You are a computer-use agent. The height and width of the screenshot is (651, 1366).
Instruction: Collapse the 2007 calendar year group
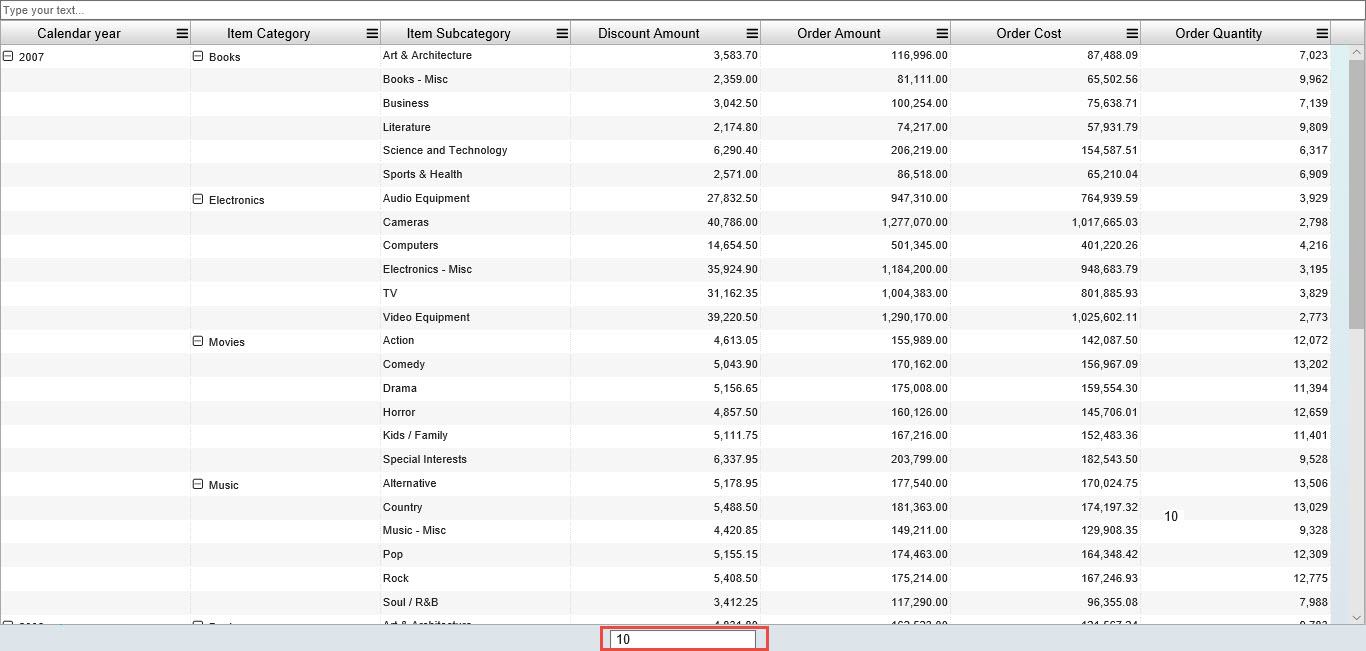(9, 57)
